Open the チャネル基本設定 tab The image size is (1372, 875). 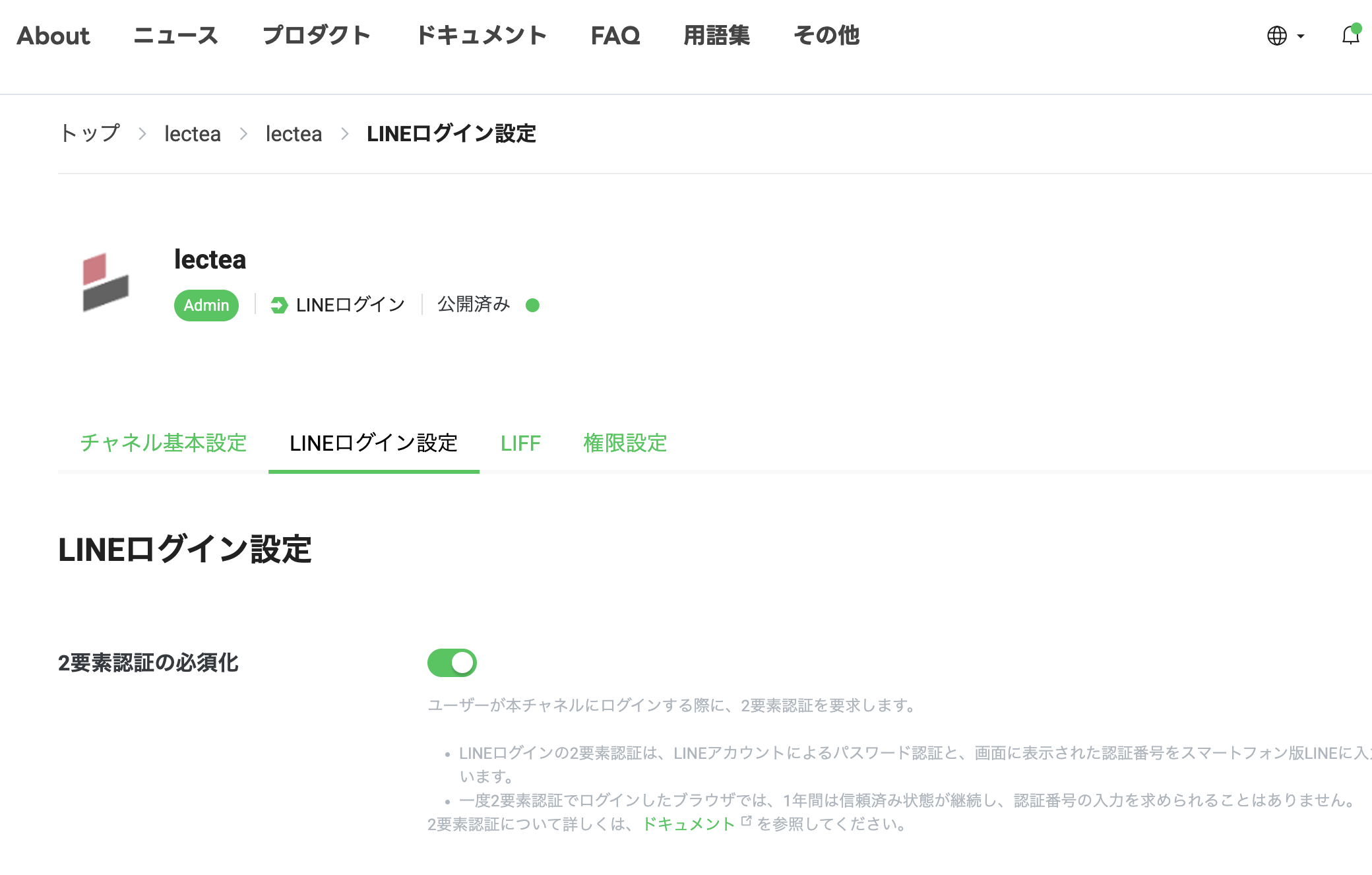(x=163, y=443)
